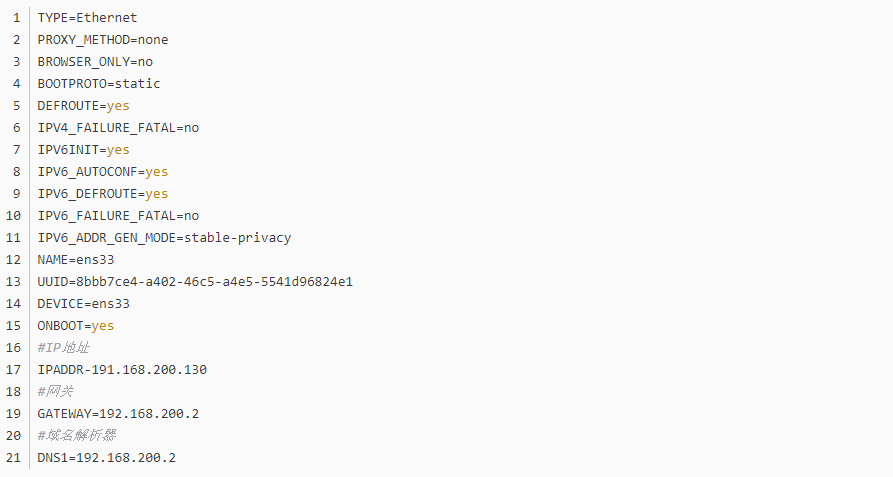Image resolution: width=893 pixels, height=477 pixels.
Task: Click the ONBOOT yes value
Action: pyautogui.click(x=103, y=326)
